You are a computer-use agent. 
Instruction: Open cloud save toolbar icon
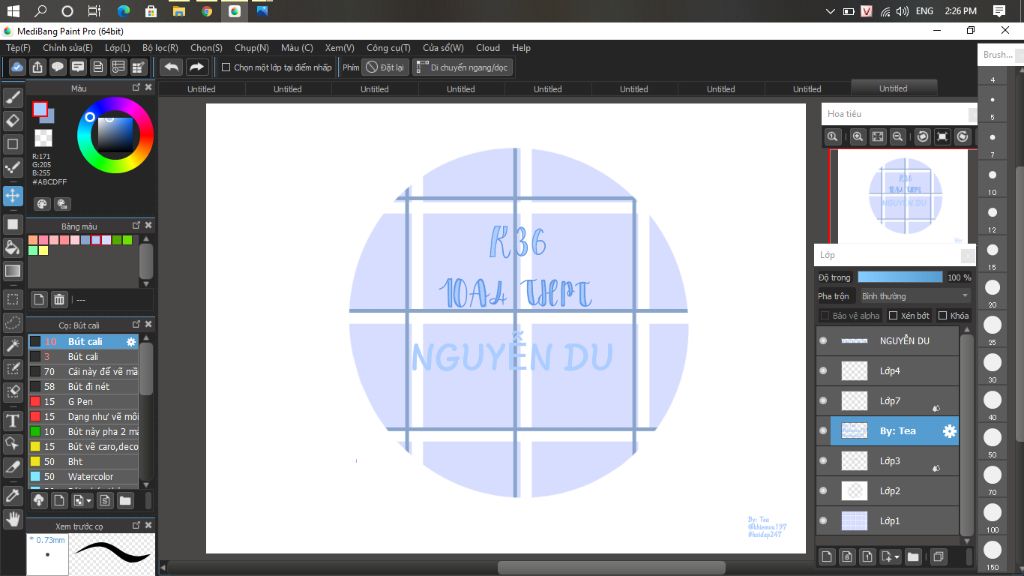coord(17,67)
